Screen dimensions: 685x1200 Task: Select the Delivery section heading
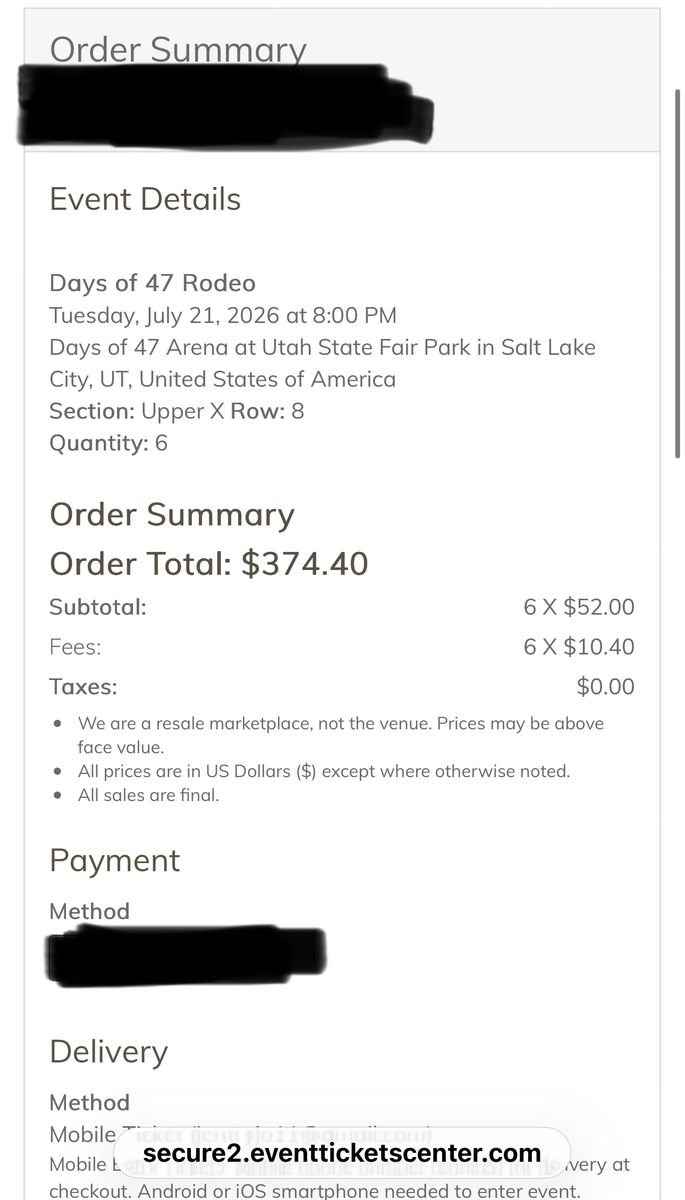(x=109, y=1052)
